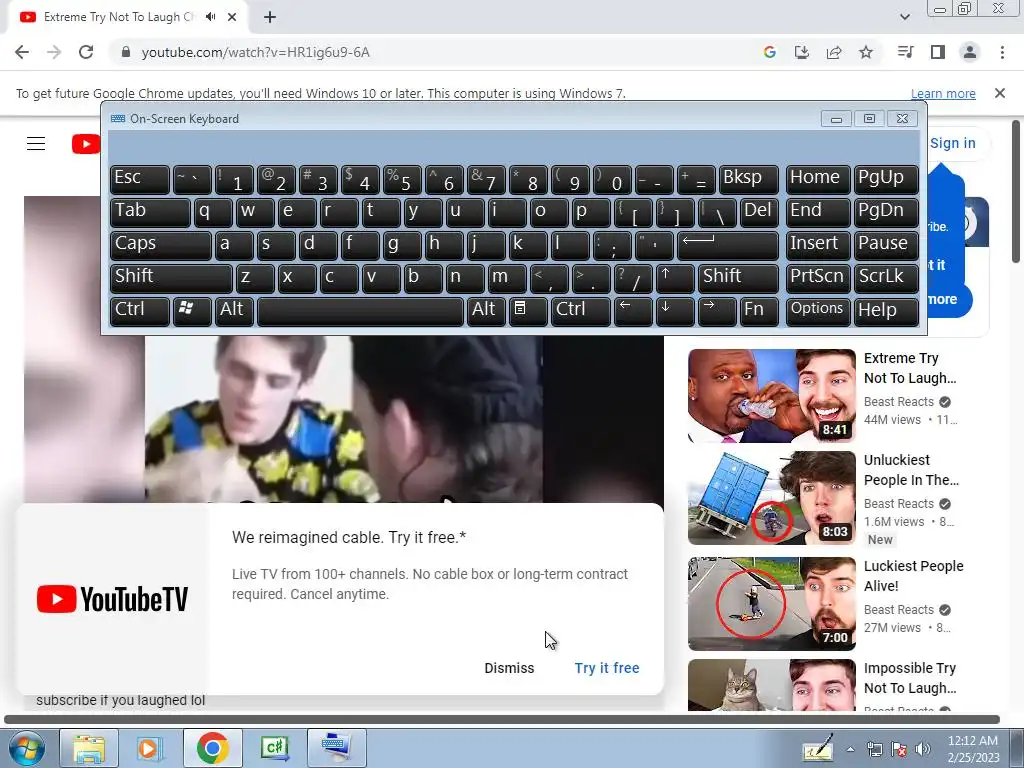Toggle the ScrLk key on the keyboard
Viewport: 1024px width, 768px height.
(886, 278)
